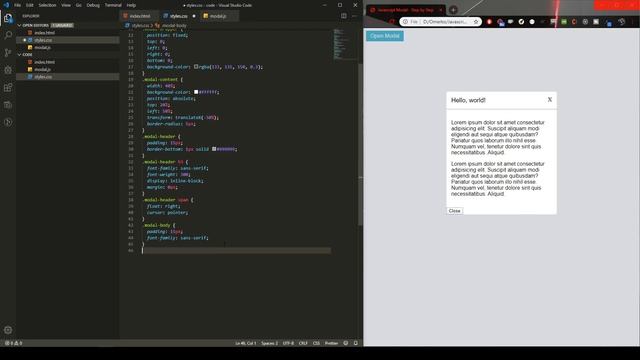
Task: Open the Help menu
Action: point(131,5)
